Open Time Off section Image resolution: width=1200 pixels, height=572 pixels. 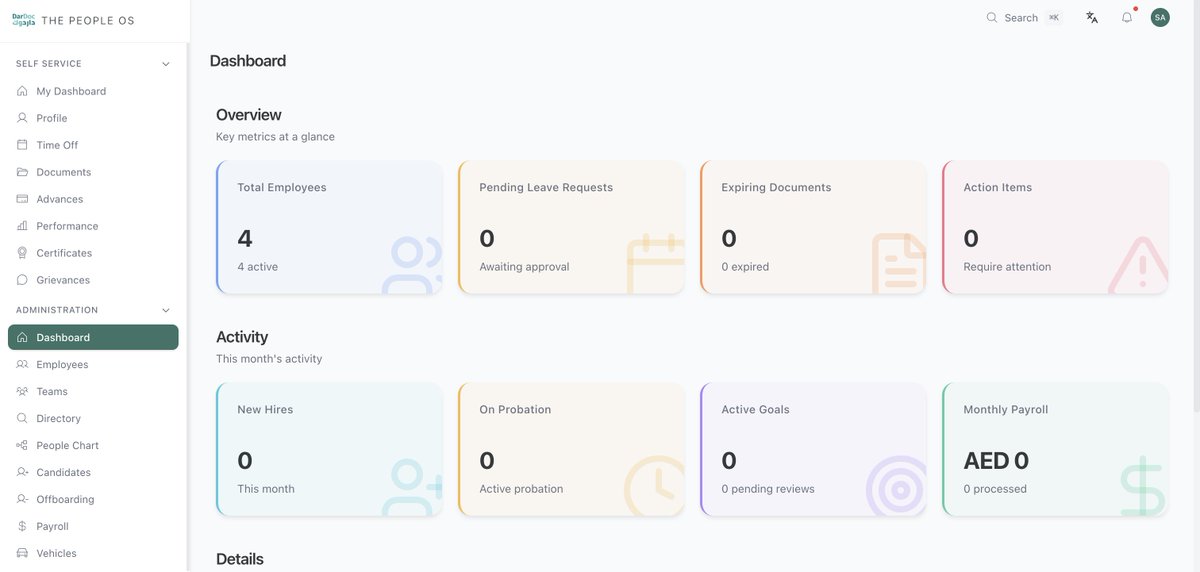pos(93,145)
